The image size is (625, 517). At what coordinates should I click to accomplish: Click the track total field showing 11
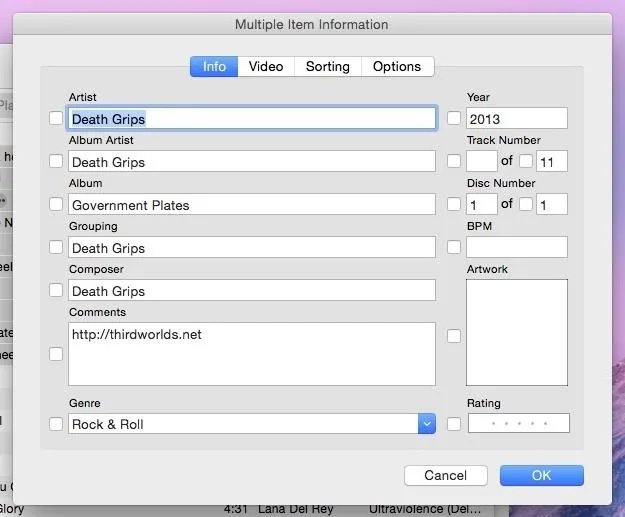(552, 161)
